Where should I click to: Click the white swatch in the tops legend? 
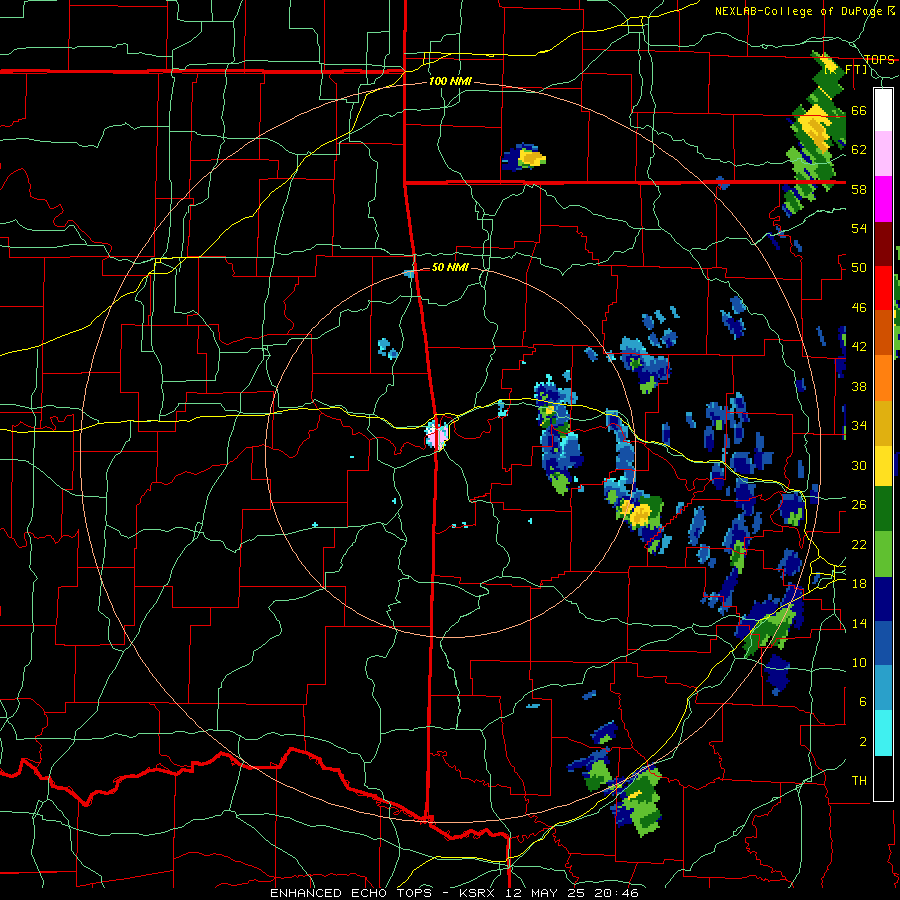pyautogui.click(x=883, y=110)
